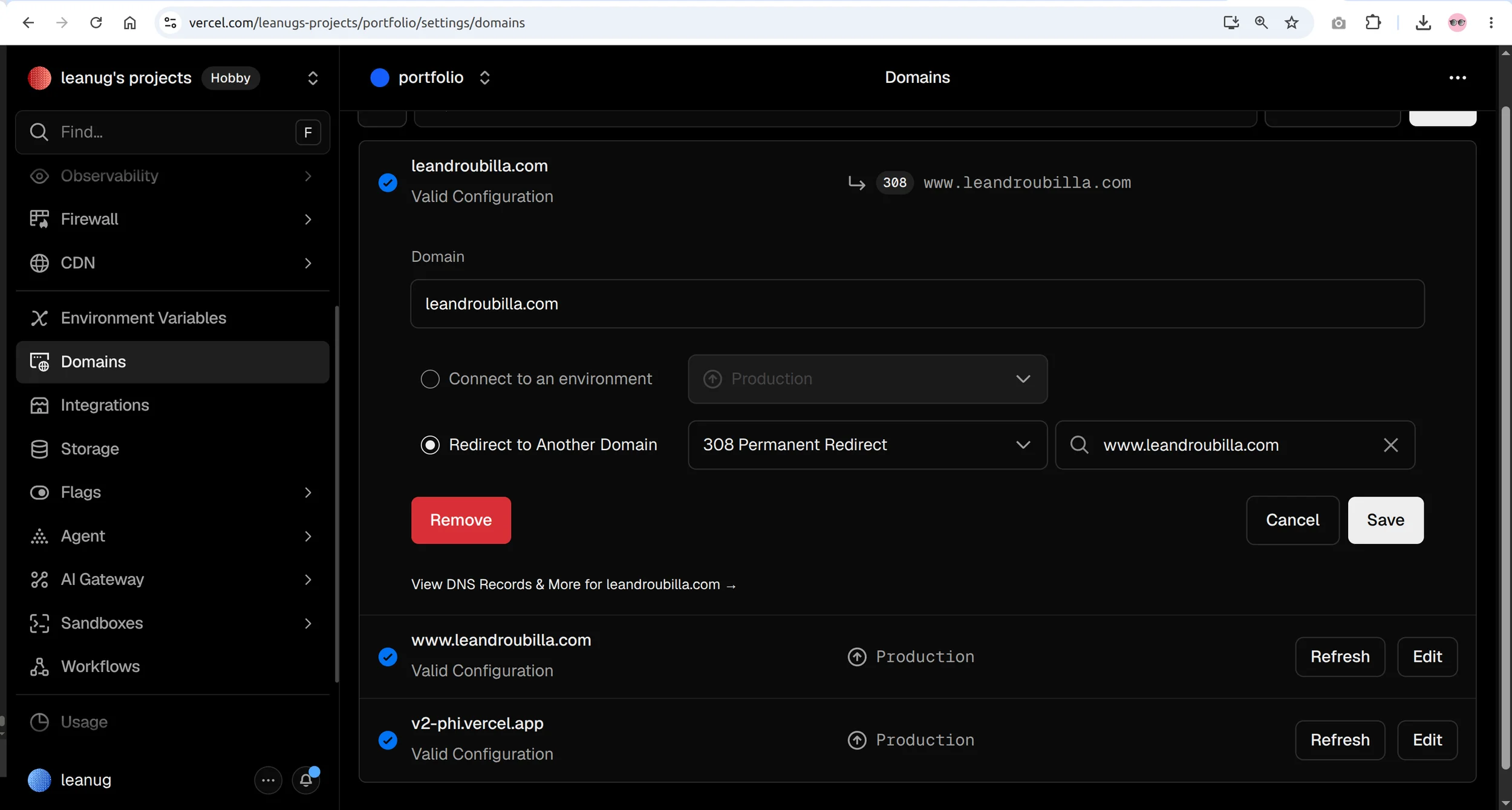Screen dimensions: 1512x810
Task: Click the blue checkmark for leandroubilla.com
Action: [x=388, y=183]
